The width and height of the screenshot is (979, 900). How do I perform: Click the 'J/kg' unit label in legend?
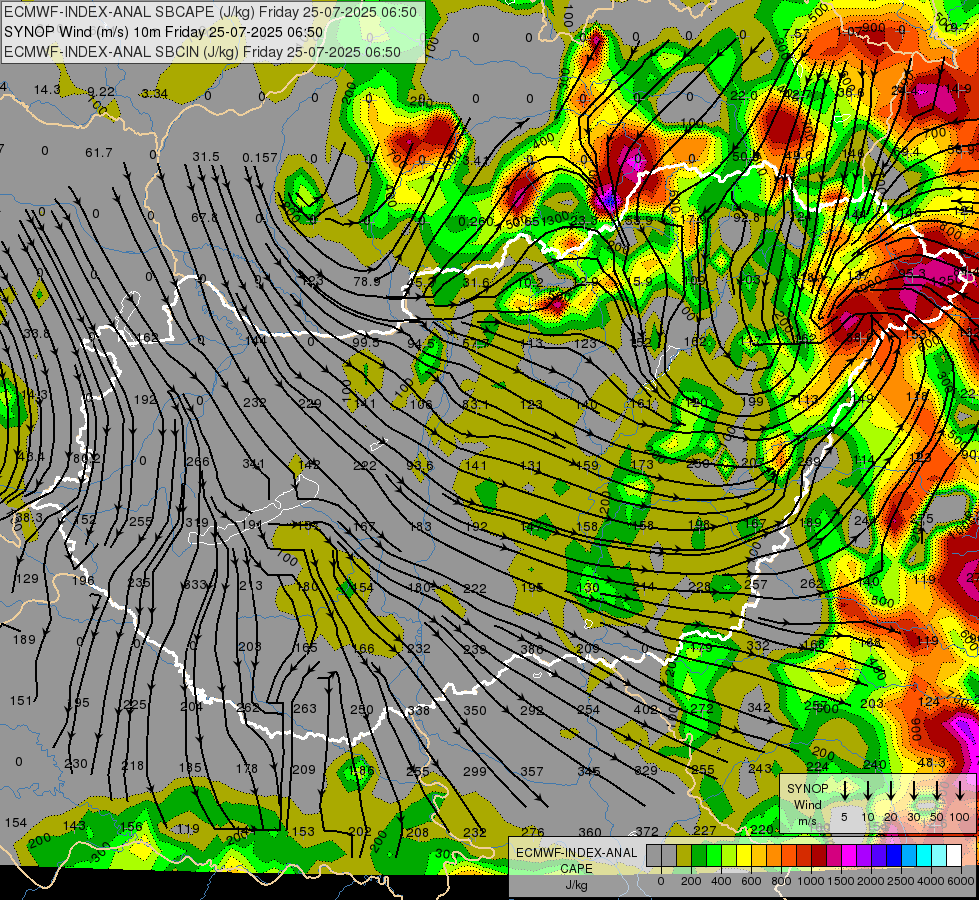point(576,885)
